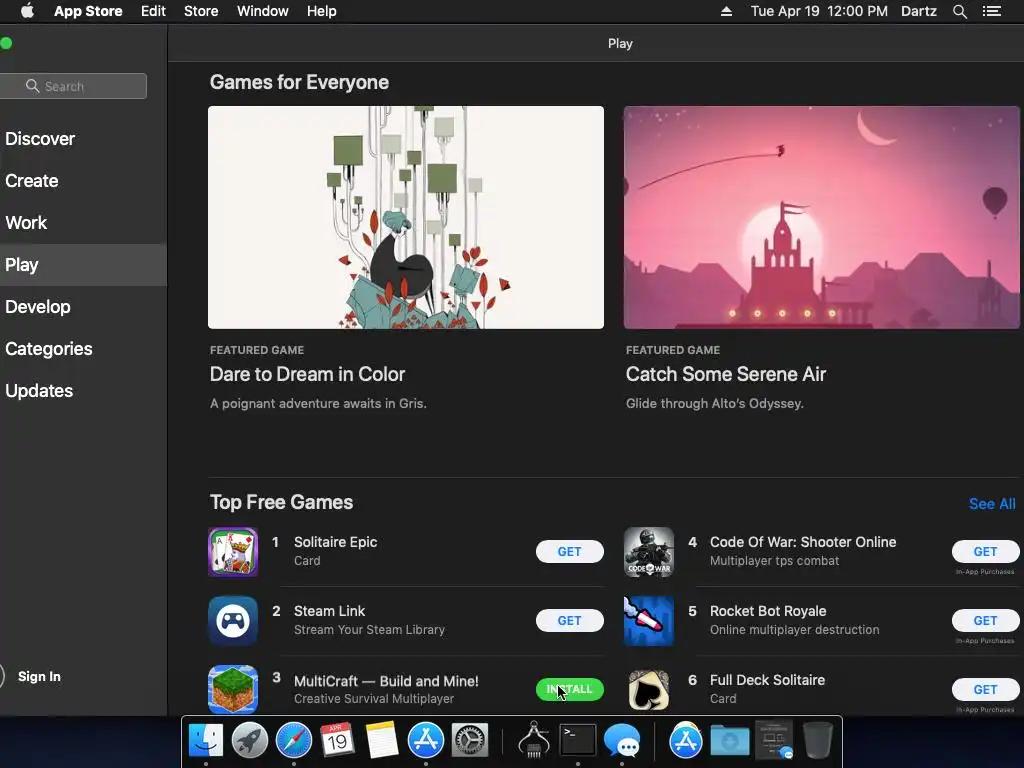This screenshot has height=768, width=1024.
Task: Open Notes from the Dock
Action: coord(381,741)
